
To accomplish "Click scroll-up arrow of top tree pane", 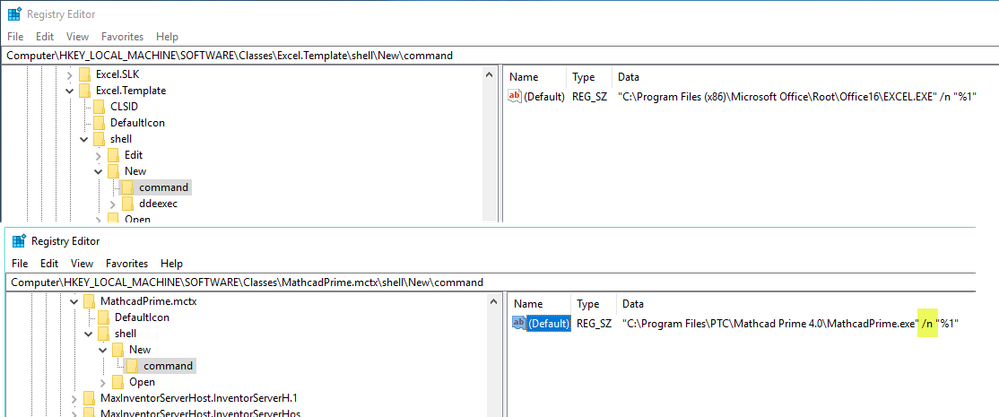I will tap(489, 75).
